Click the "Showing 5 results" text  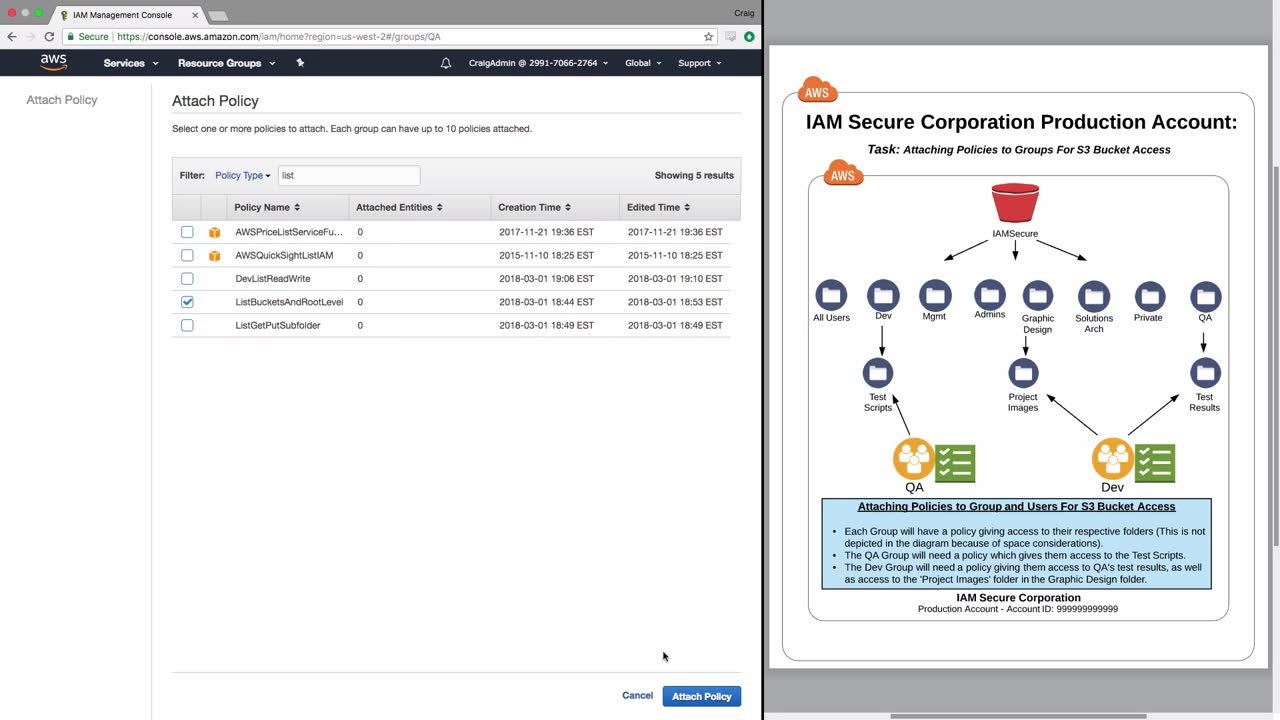tap(694, 175)
